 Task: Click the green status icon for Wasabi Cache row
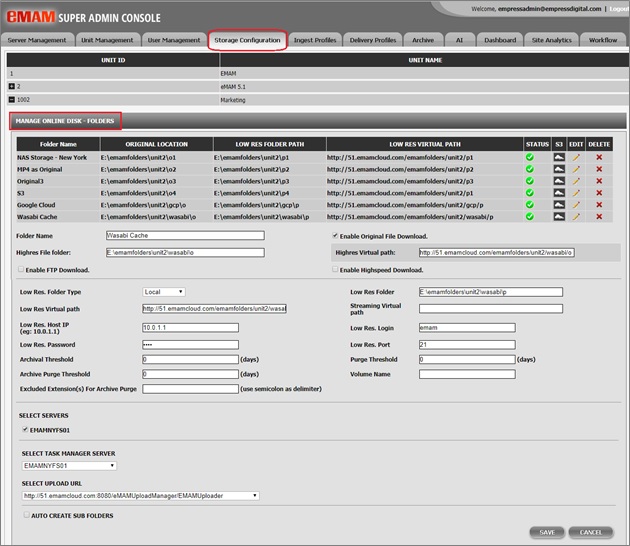point(530,217)
